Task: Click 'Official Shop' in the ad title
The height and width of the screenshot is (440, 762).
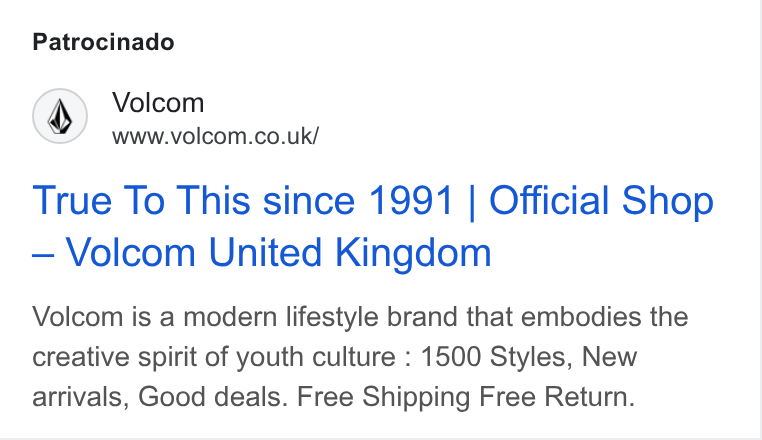Action: click(601, 202)
